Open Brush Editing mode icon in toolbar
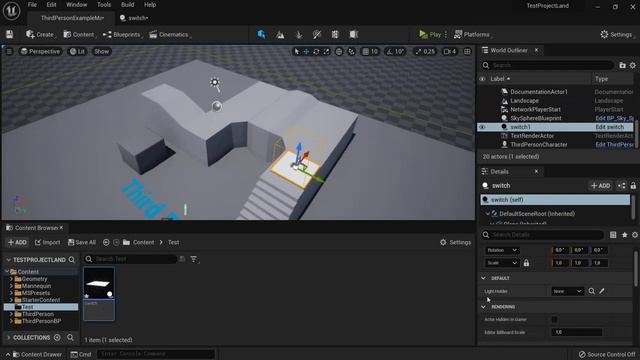The height and width of the screenshot is (360, 640). (x=353, y=35)
